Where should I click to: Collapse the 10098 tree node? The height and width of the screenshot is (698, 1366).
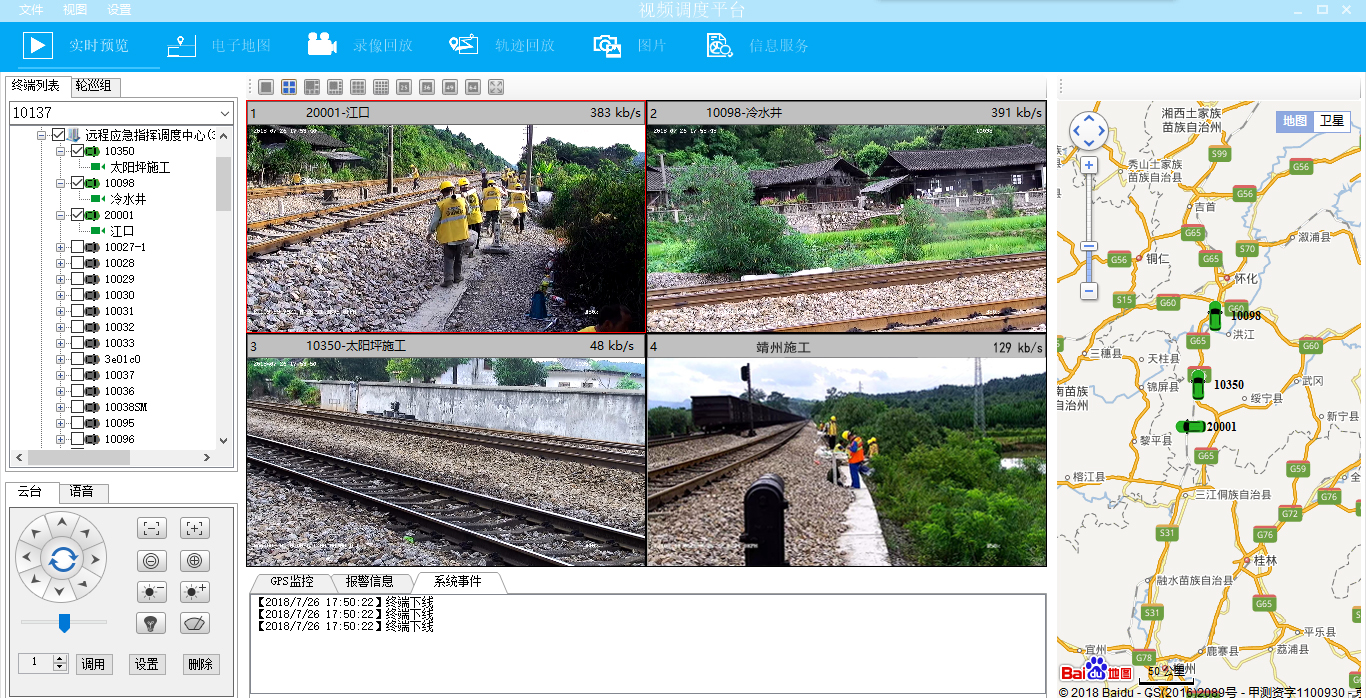point(60,183)
